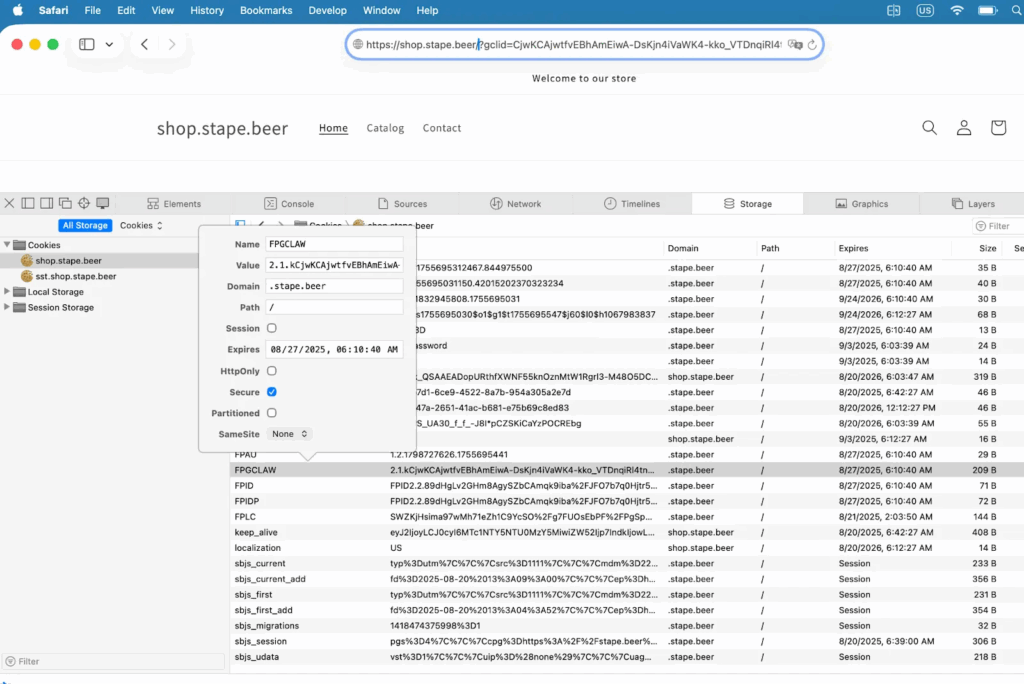
Task: Enable the HttpOnly checkbox
Action: click(272, 371)
